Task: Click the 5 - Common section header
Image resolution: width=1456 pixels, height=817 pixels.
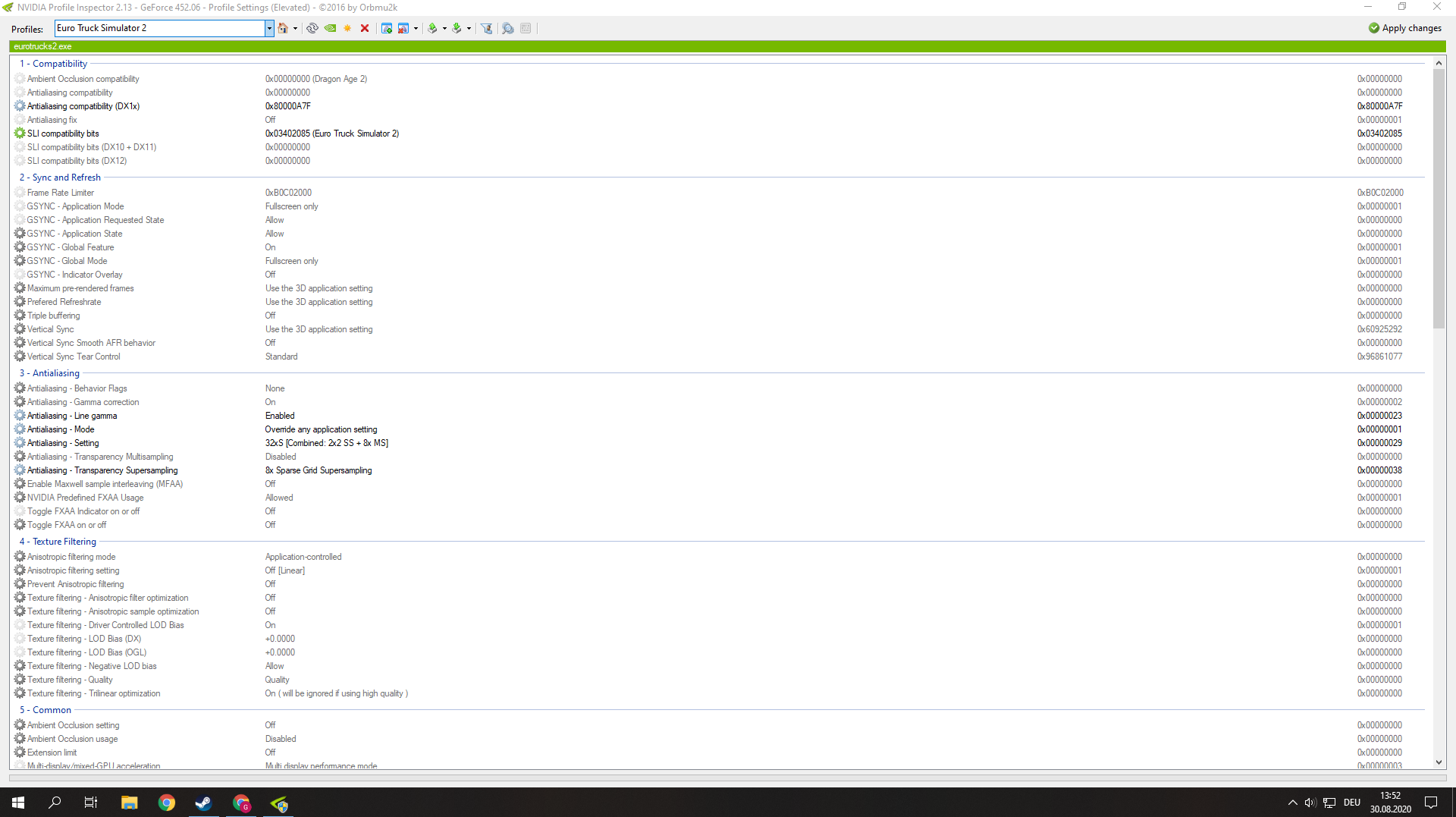Action: pos(45,710)
